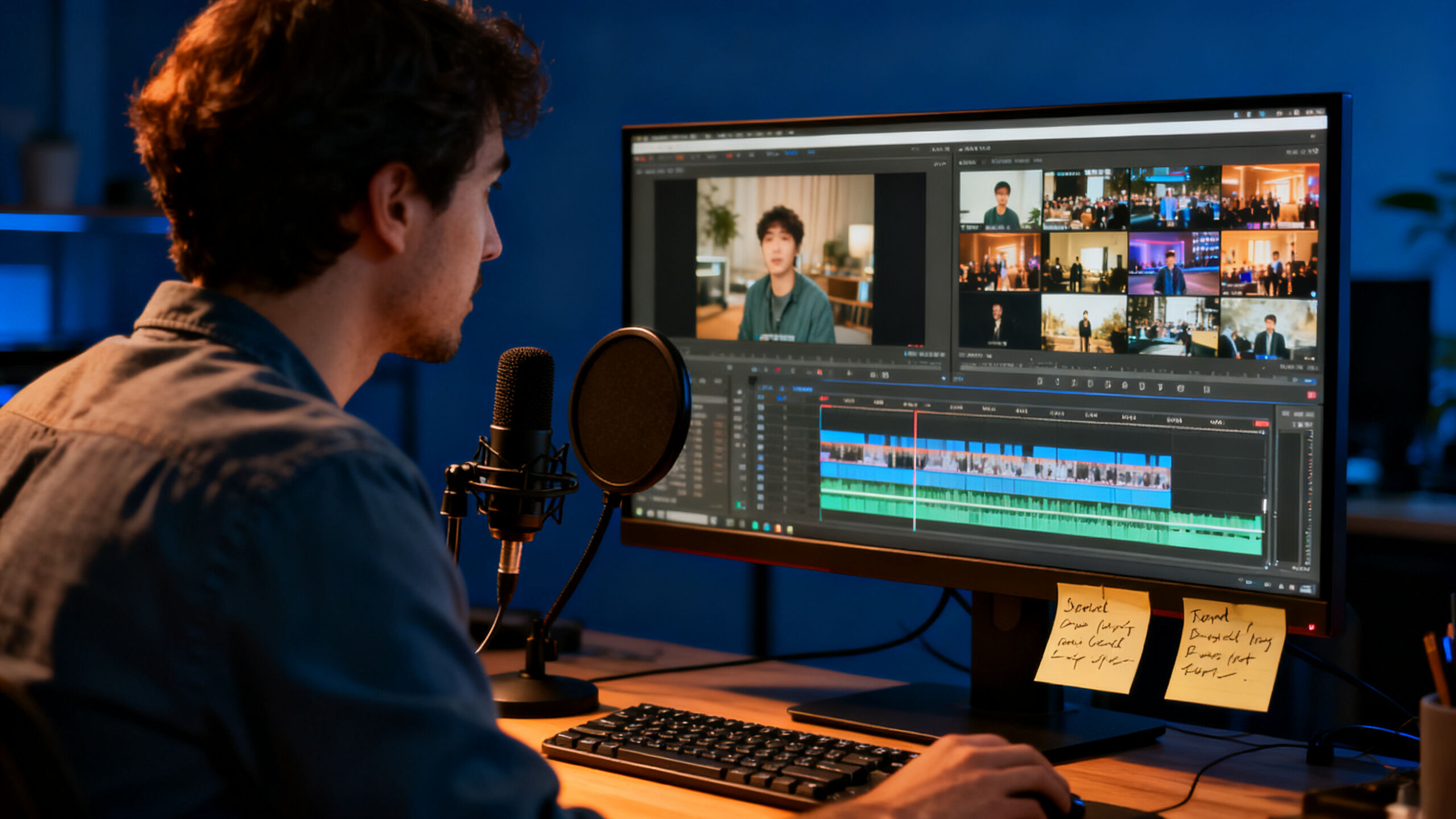Click the red marker at the ruler's right end
This screenshot has width=1456, height=819.
click(x=1261, y=424)
